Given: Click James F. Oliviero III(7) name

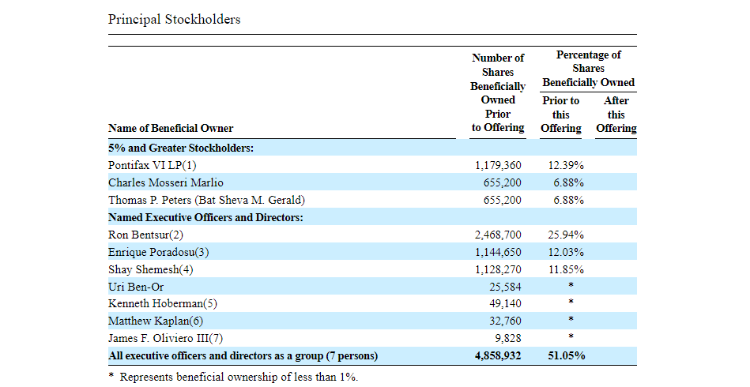Looking at the screenshot, I should [165, 338].
